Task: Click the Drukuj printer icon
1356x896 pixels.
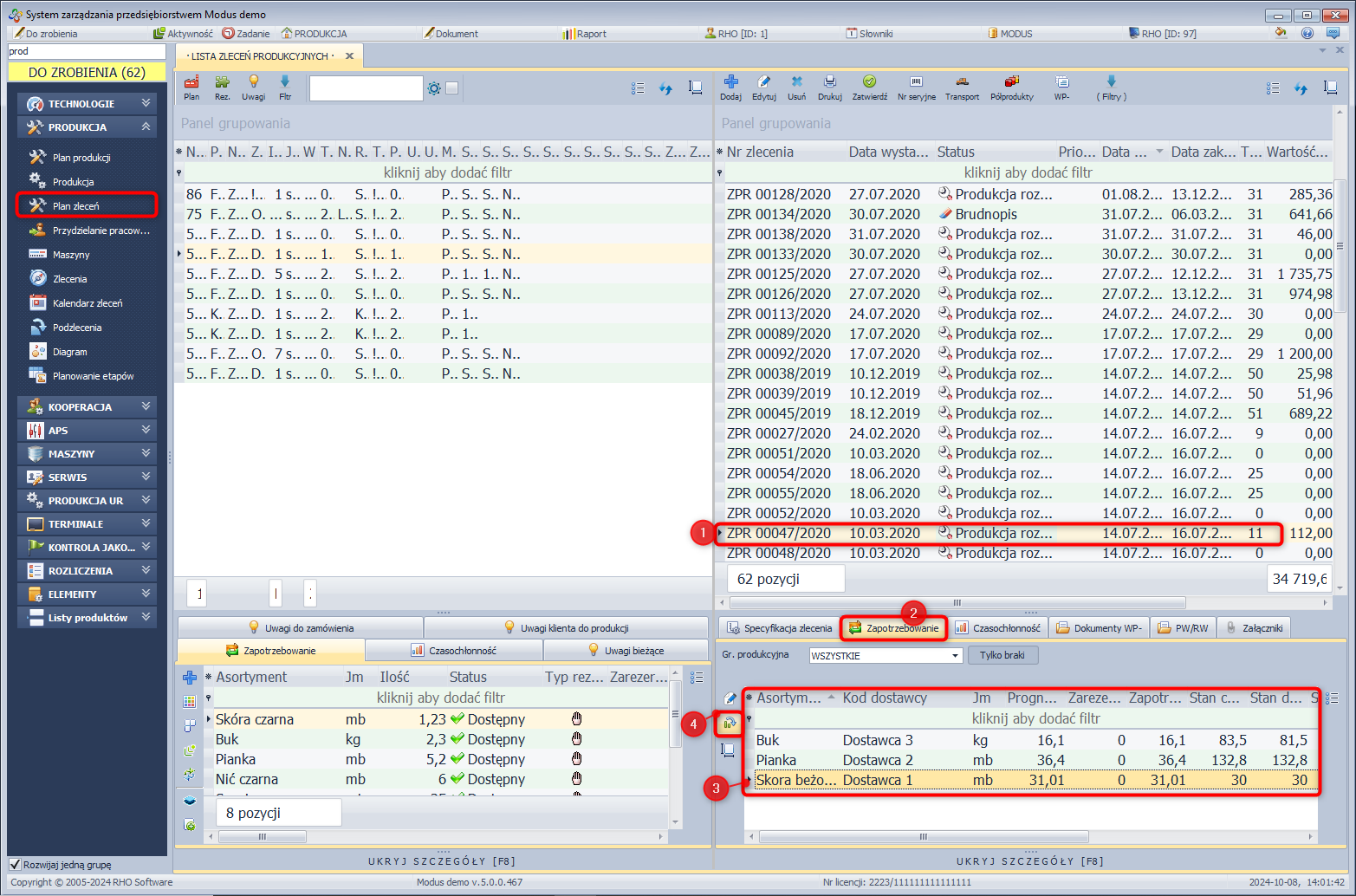Action: [829, 82]
